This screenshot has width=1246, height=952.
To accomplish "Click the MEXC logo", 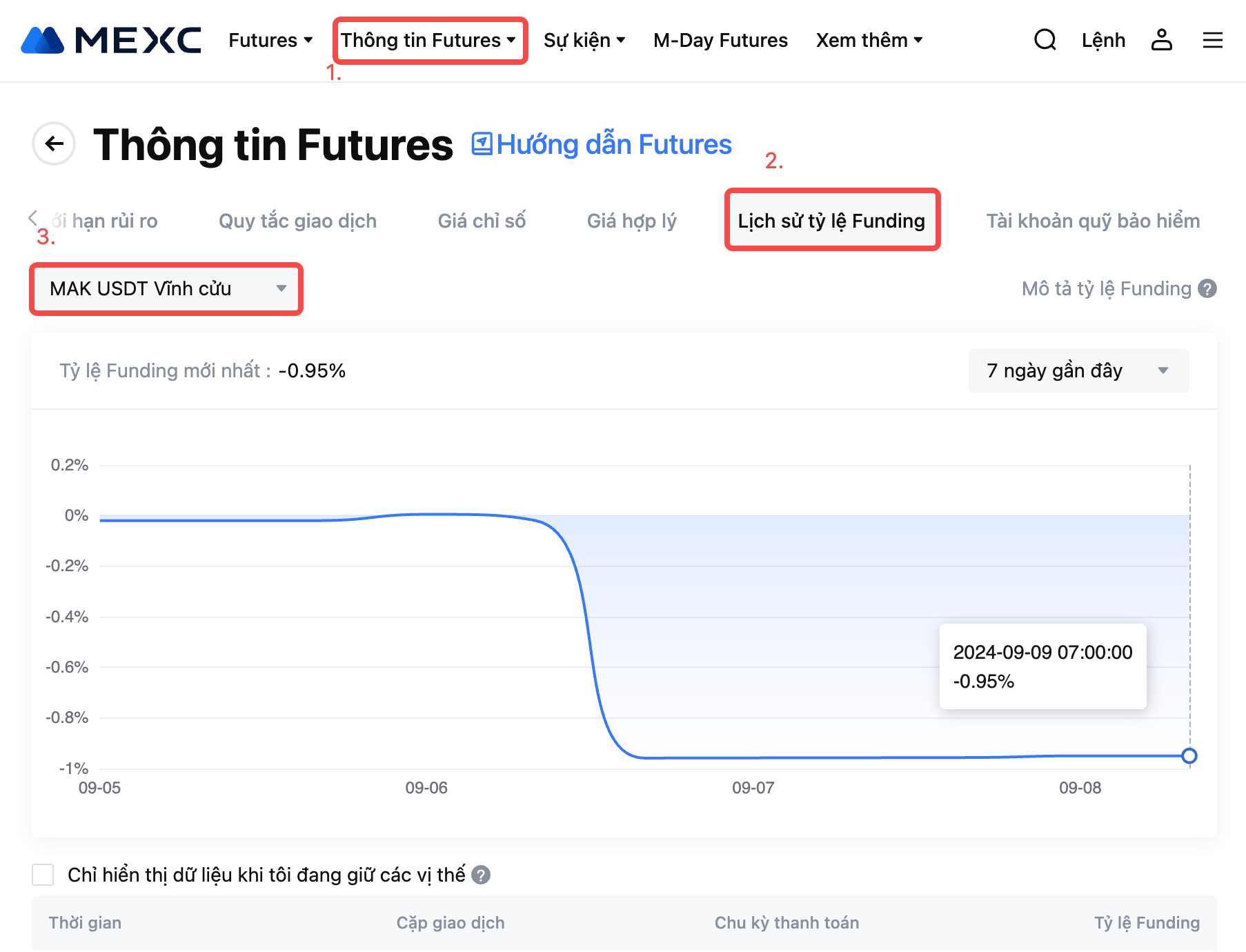I will [111, 40].
